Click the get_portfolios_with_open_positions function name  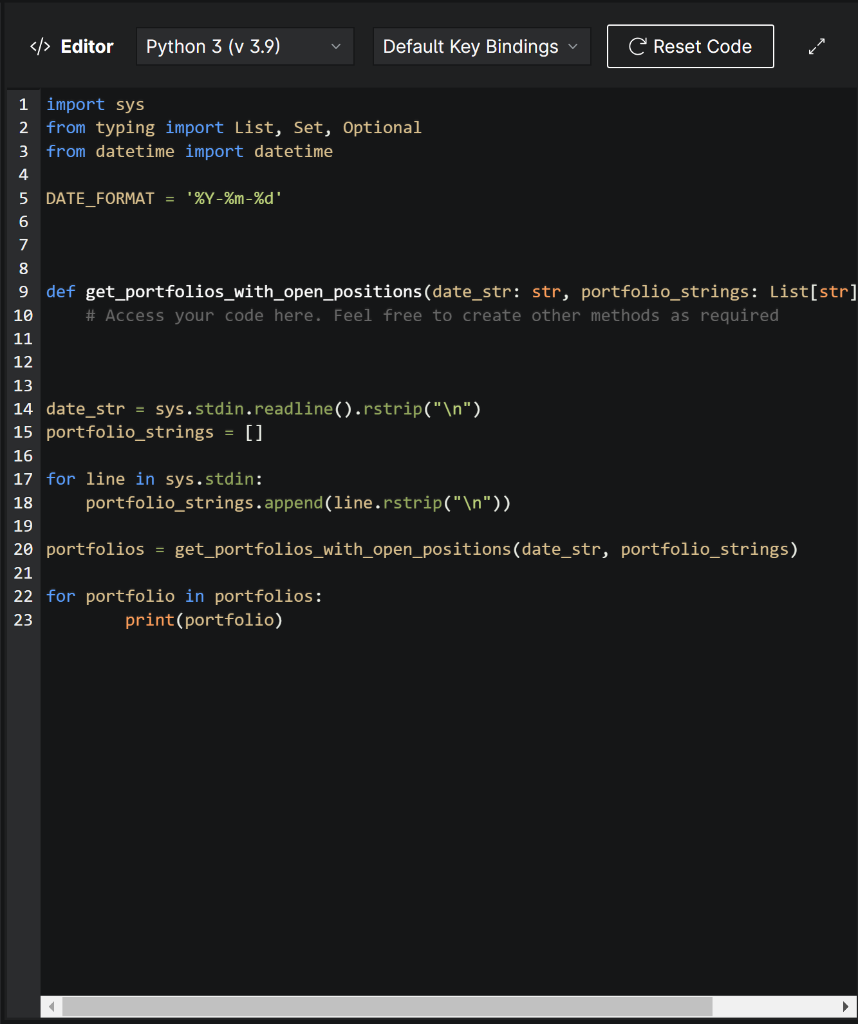pos(254,291)
